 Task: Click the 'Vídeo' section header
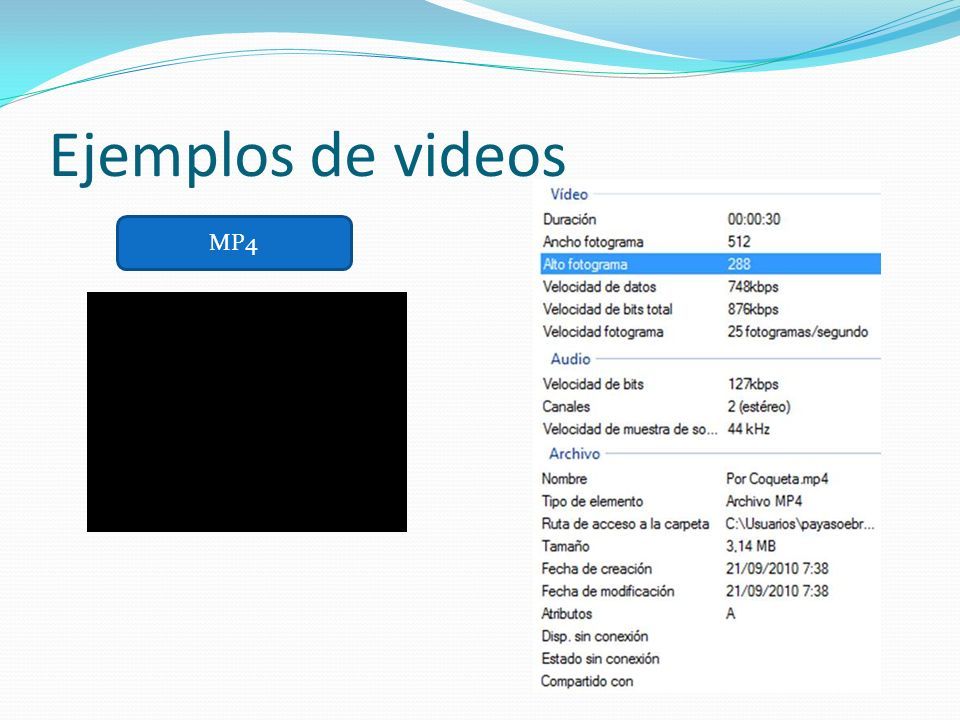569,194
